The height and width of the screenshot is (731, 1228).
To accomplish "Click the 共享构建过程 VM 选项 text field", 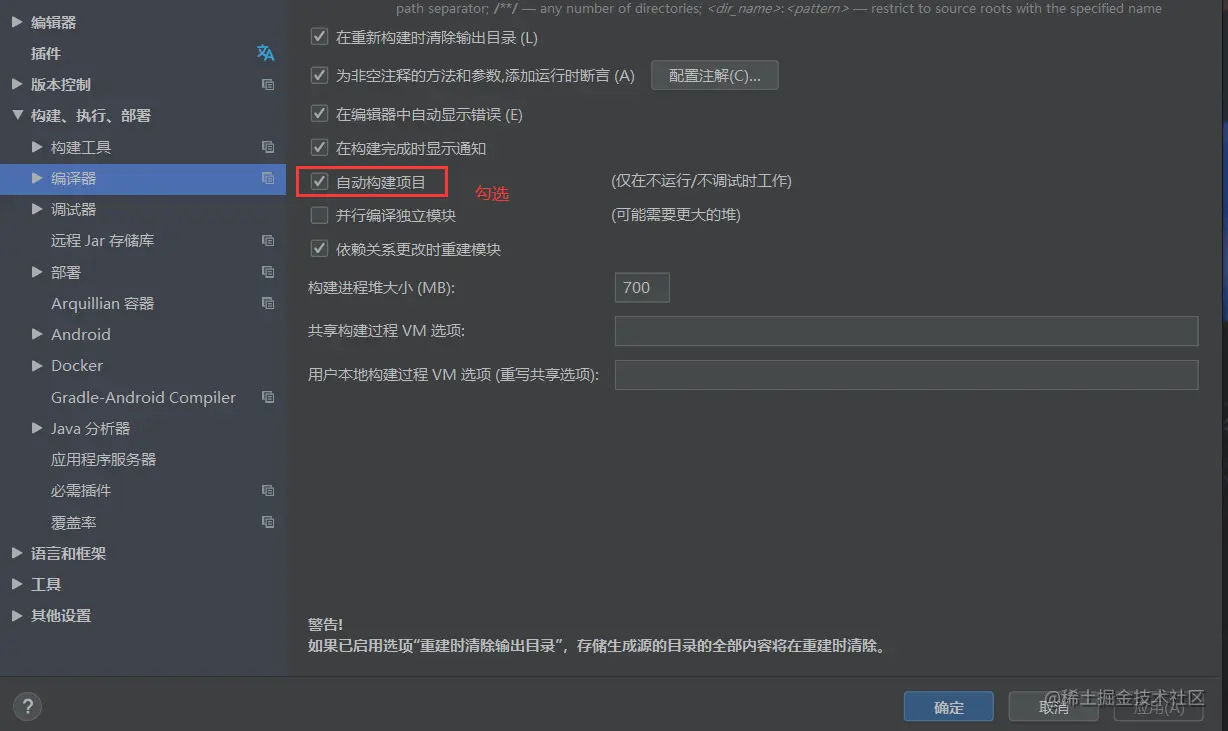I will coord(906,331).
